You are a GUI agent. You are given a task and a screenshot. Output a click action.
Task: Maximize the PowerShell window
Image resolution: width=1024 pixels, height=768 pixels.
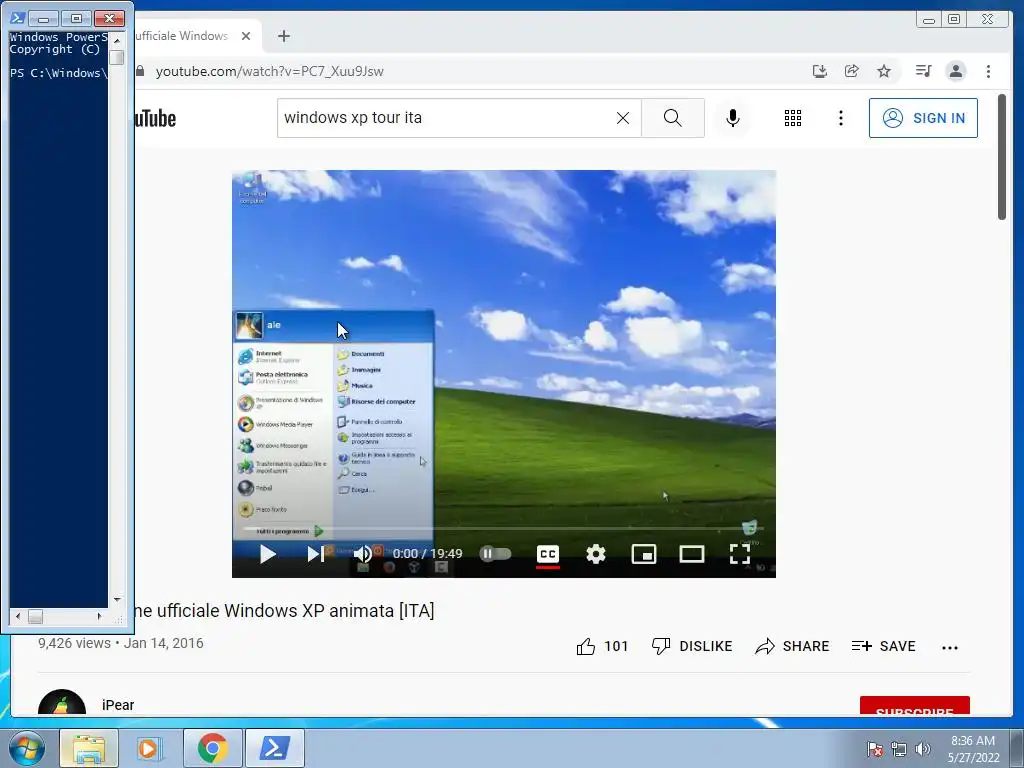click(76, 18)
